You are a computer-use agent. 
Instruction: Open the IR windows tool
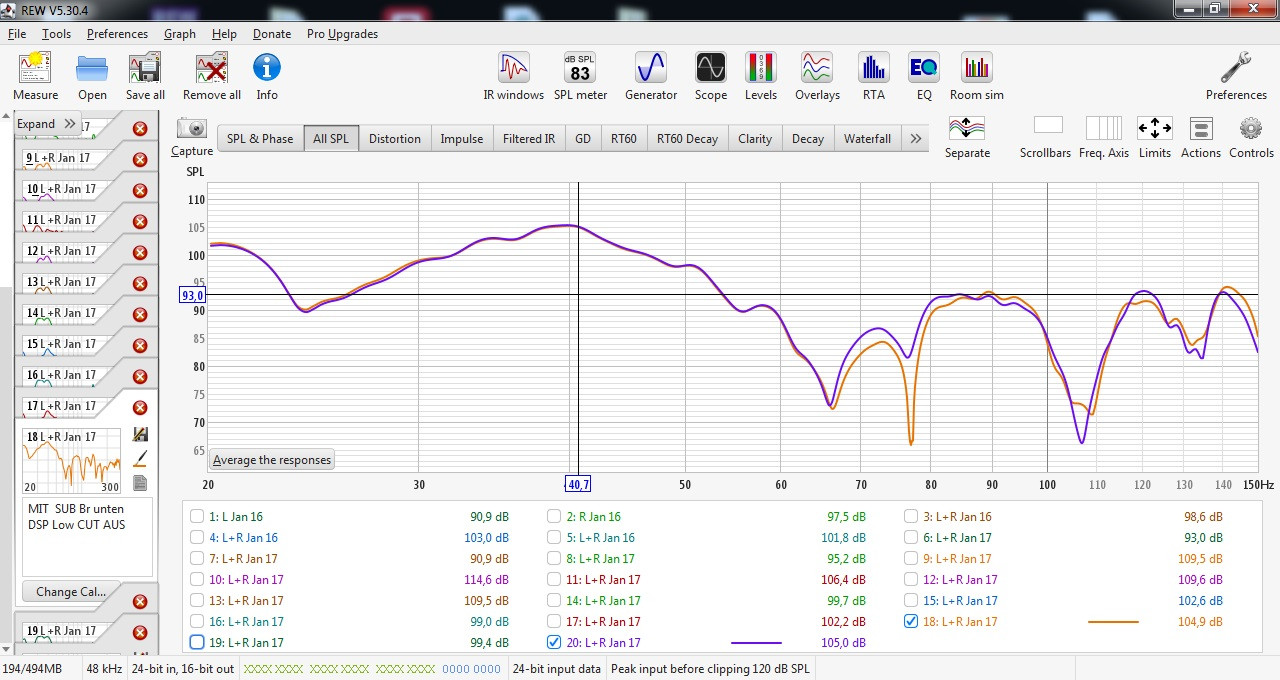coord(513,76)
